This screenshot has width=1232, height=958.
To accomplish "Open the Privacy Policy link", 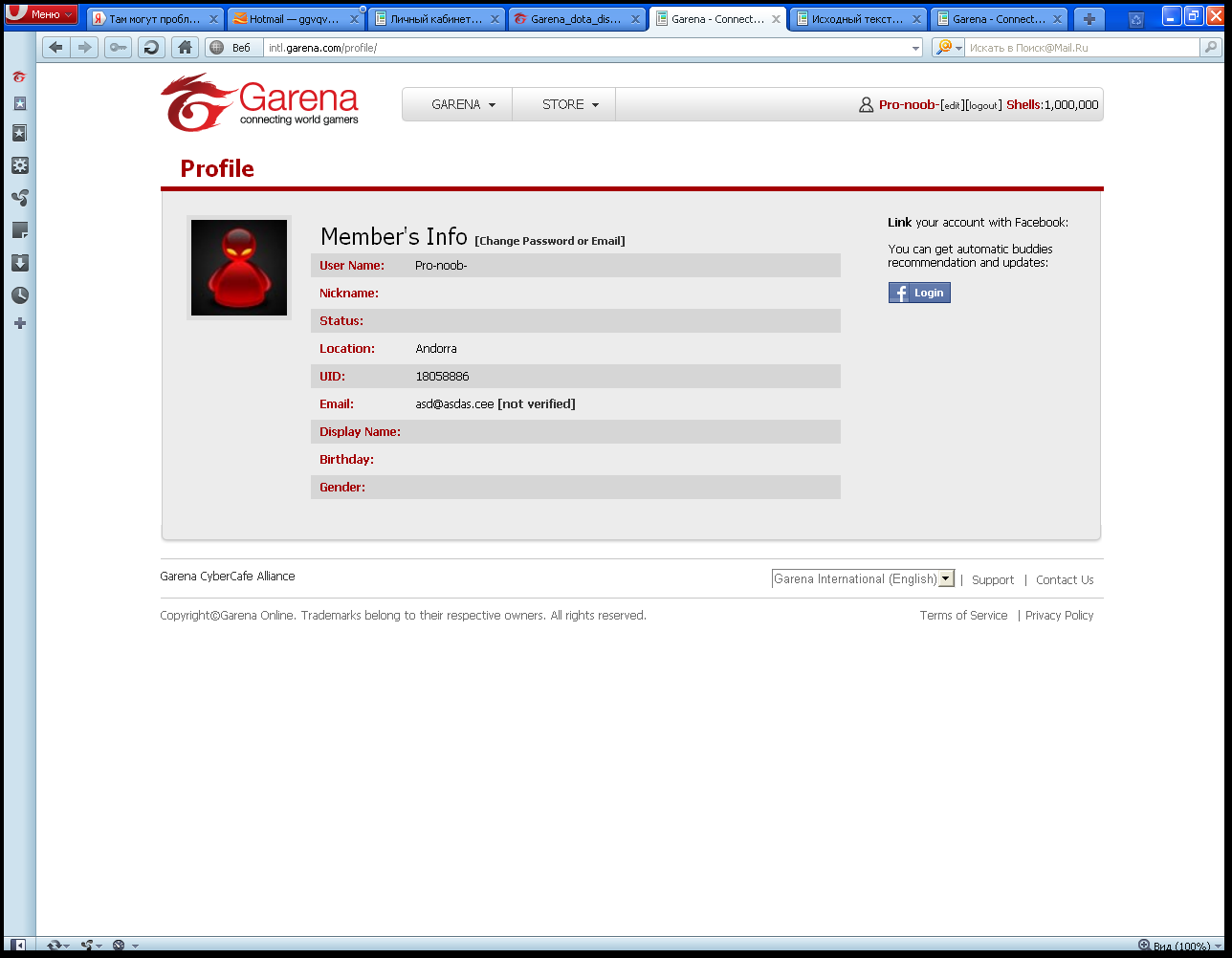I will [1059, 616].
